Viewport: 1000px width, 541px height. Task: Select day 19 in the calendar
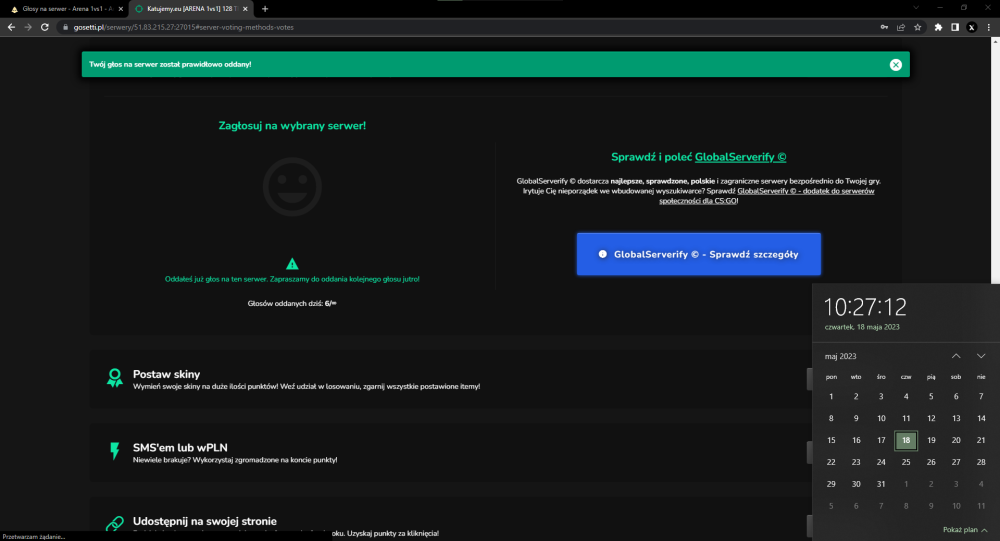(931, 440)
